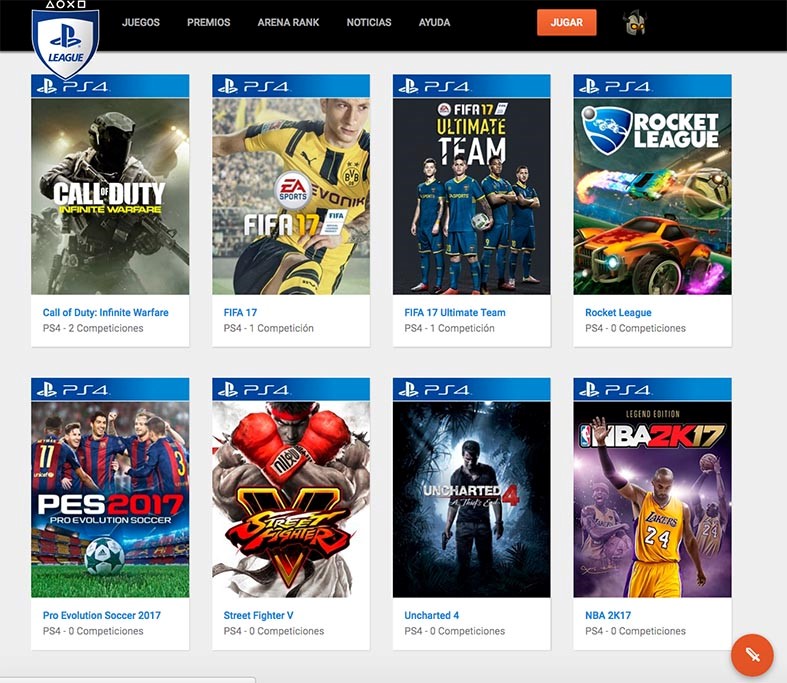Select the Call of Duty cover art

tap(110, 196)
